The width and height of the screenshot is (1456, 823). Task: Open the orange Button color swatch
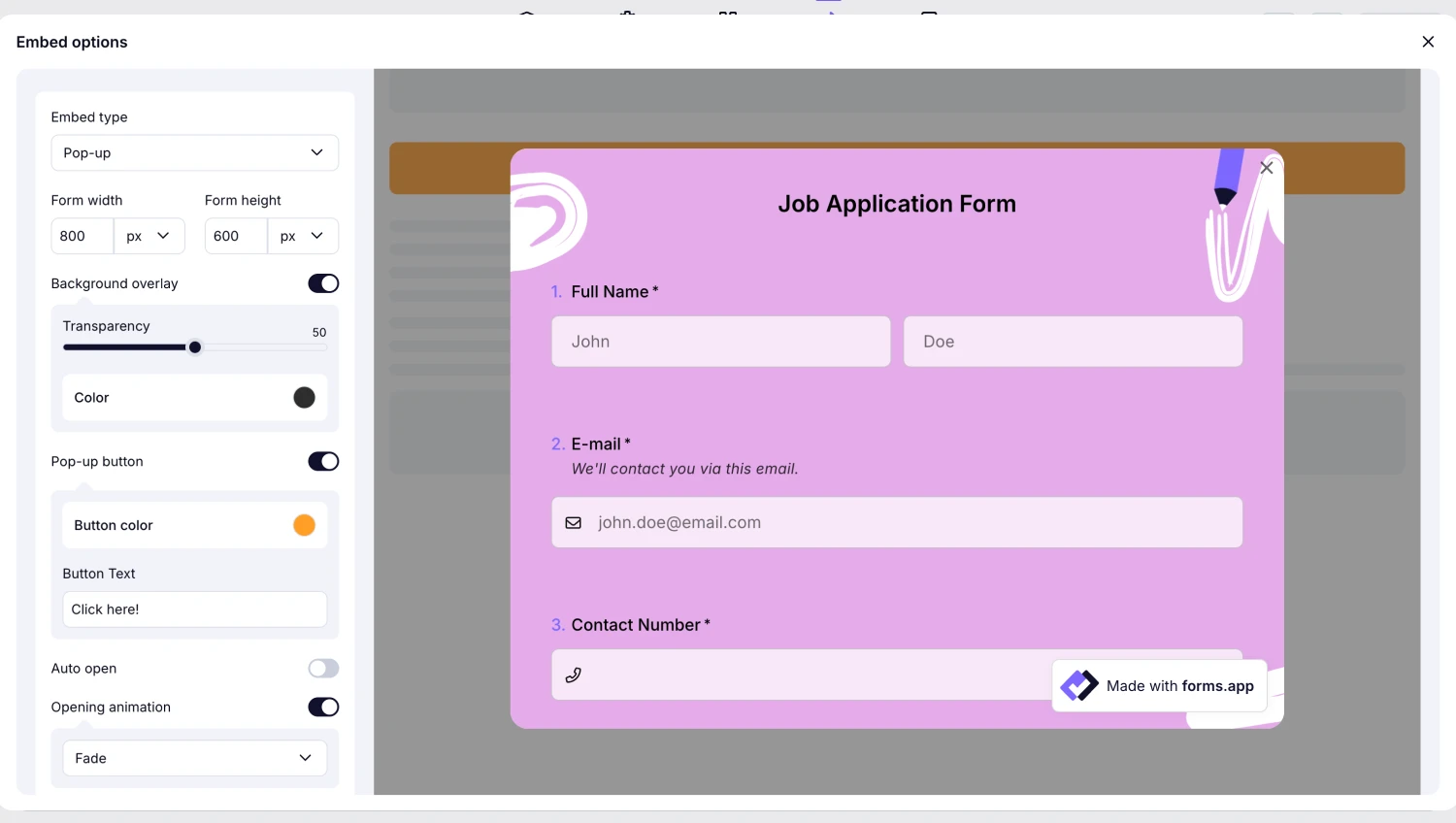304,525
